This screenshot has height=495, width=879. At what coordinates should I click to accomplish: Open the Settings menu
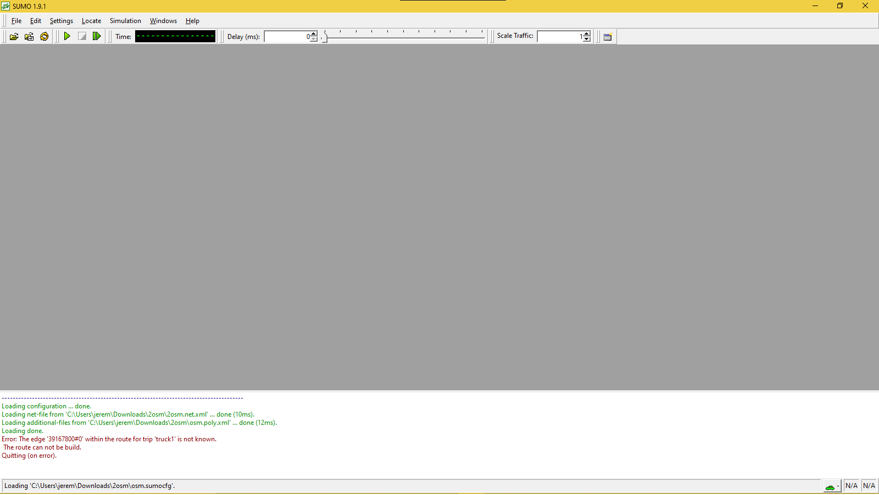61,21
